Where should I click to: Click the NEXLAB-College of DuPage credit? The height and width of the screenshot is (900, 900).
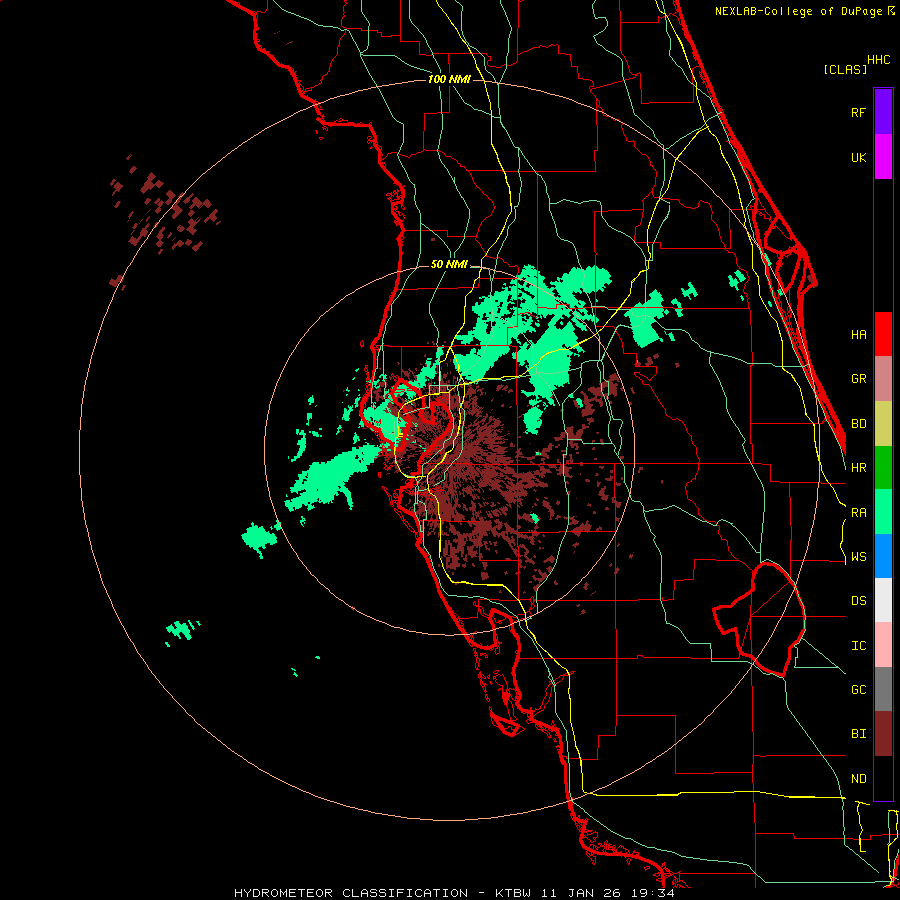click(x=800, y=11)
